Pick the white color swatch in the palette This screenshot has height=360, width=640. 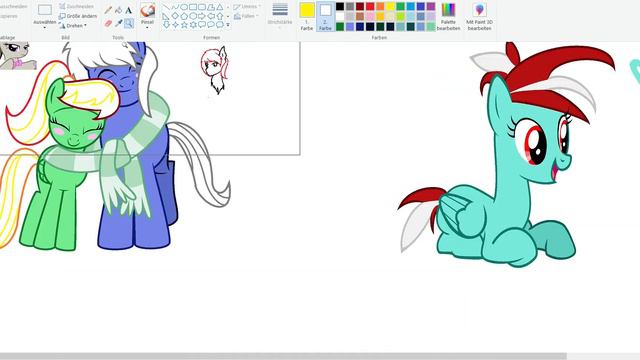click(x=340, y=16)
